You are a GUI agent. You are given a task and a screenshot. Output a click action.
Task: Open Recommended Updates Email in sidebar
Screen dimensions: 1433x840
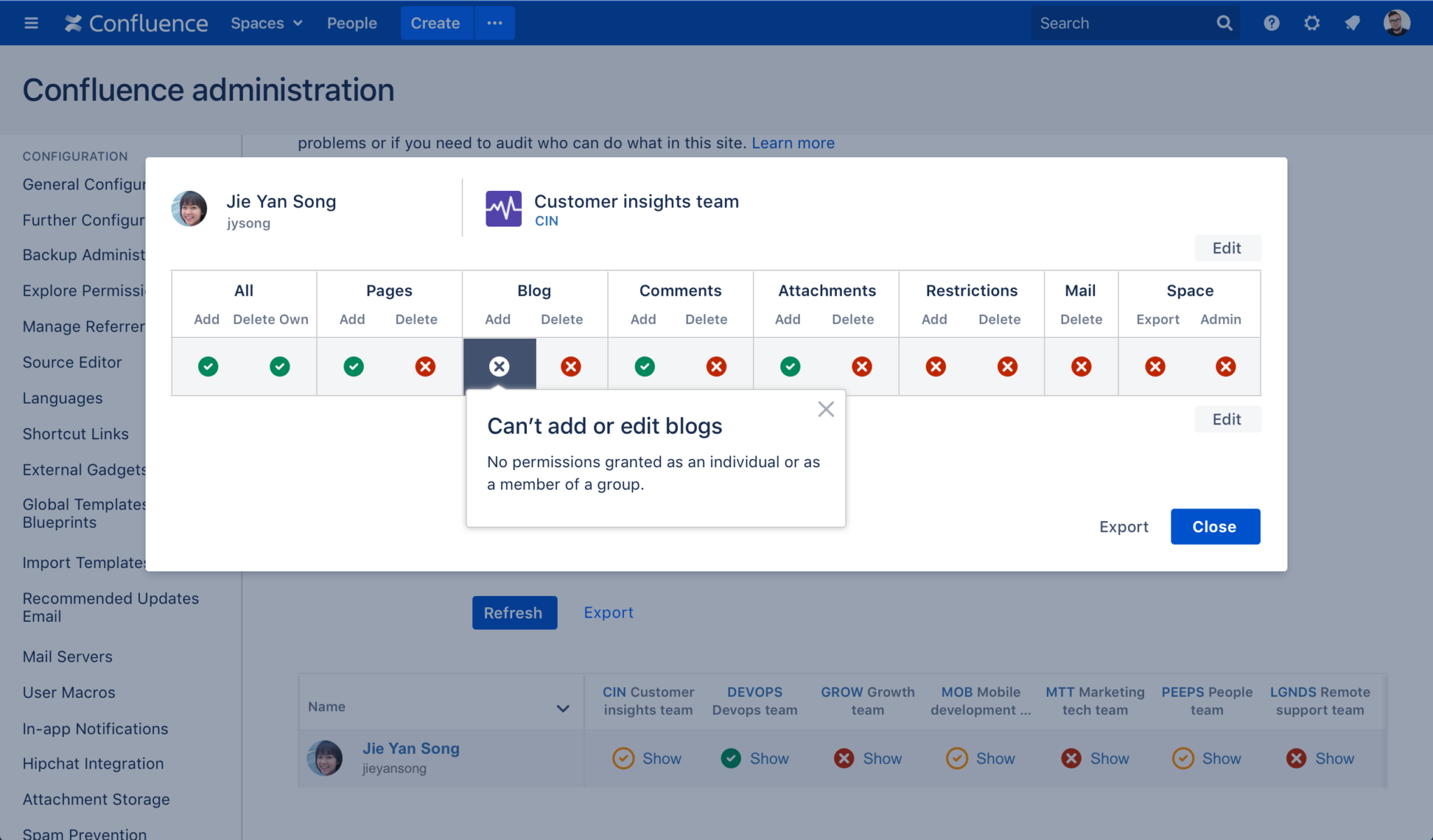click(111, 607)
